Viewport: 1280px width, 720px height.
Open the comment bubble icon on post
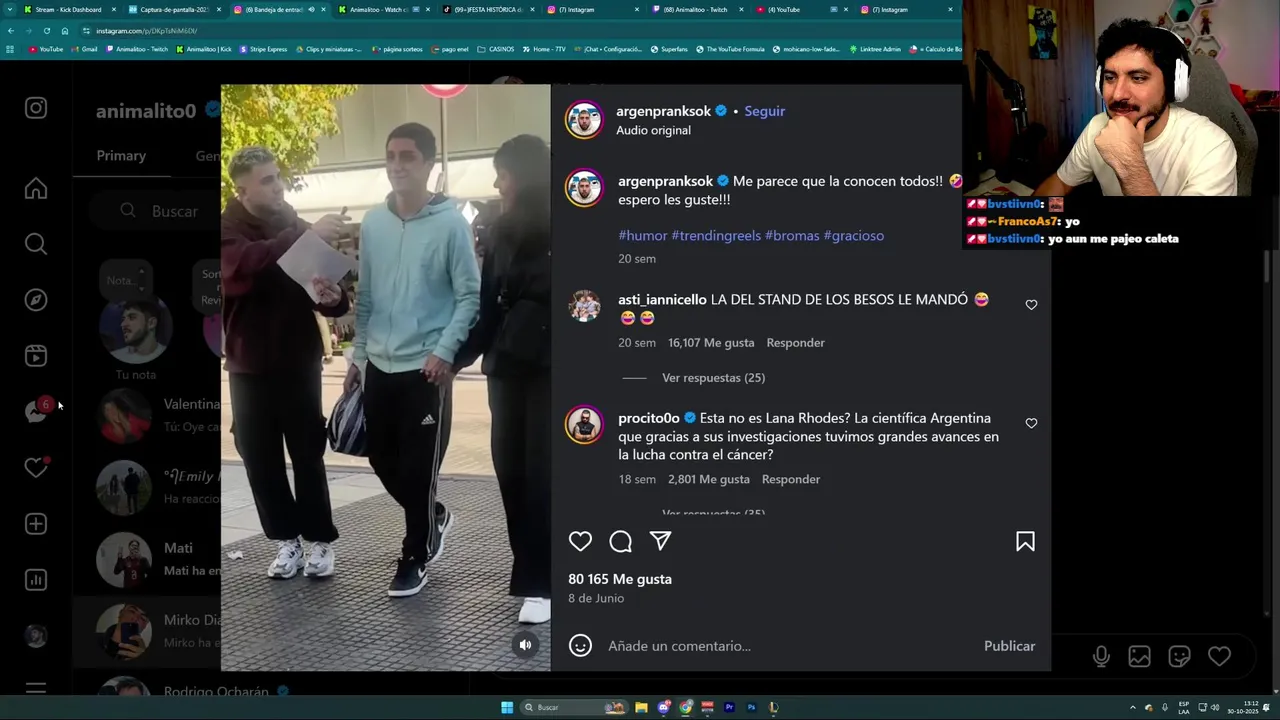click(620, 541)
